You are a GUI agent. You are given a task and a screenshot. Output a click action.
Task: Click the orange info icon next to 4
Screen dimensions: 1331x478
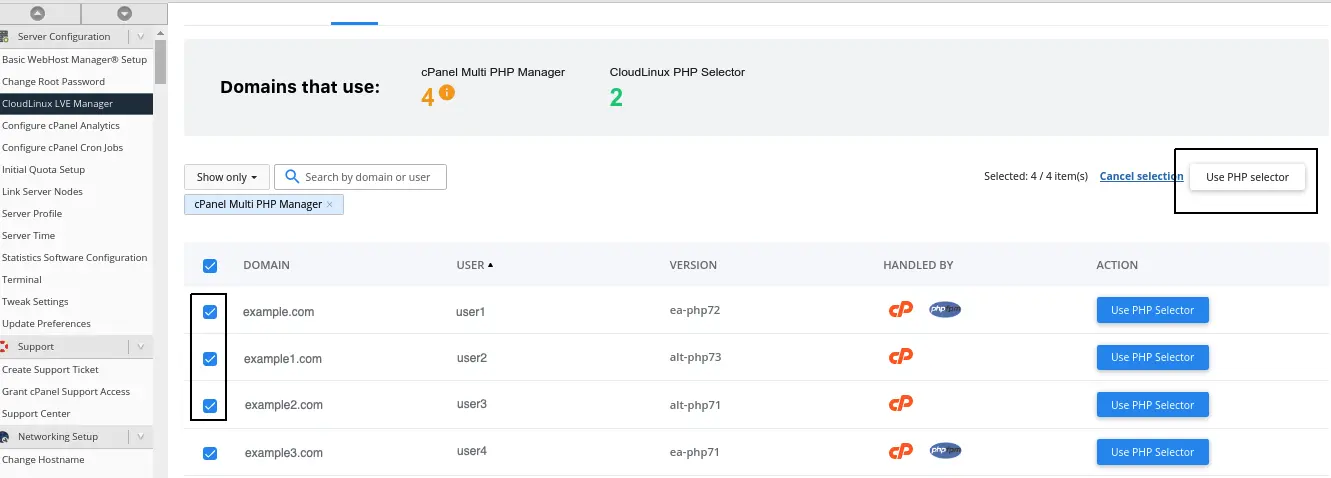[447, 93]
